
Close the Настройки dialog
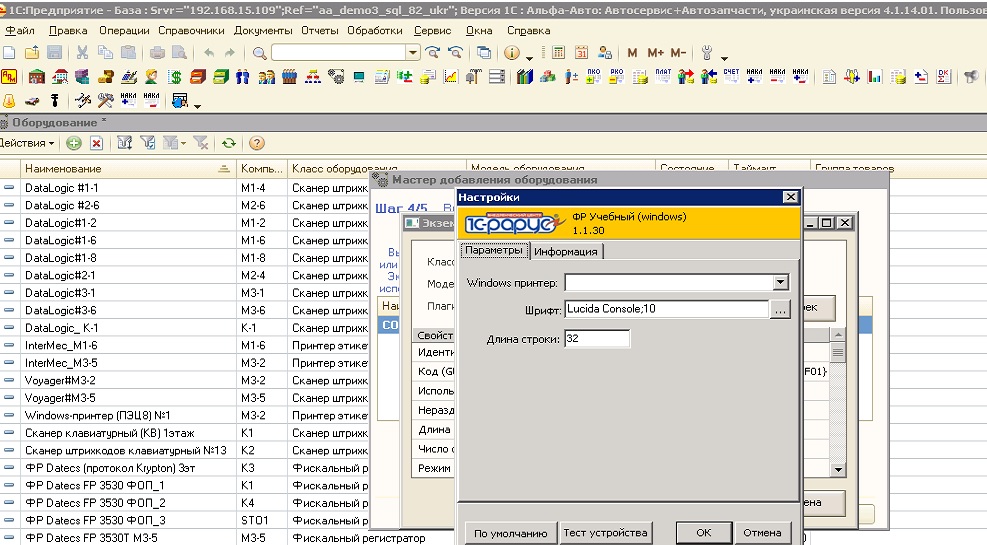click(x=790, y=197)
